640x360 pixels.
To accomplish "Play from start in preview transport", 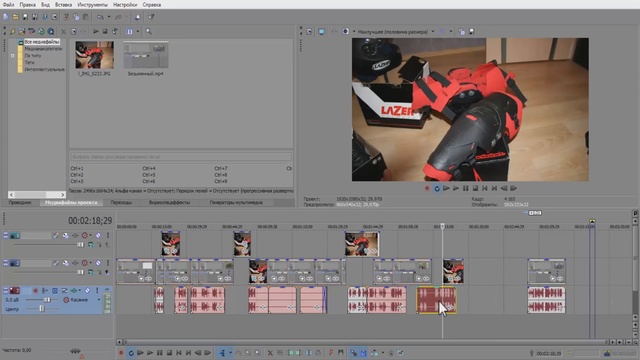I will click(446, 188).
